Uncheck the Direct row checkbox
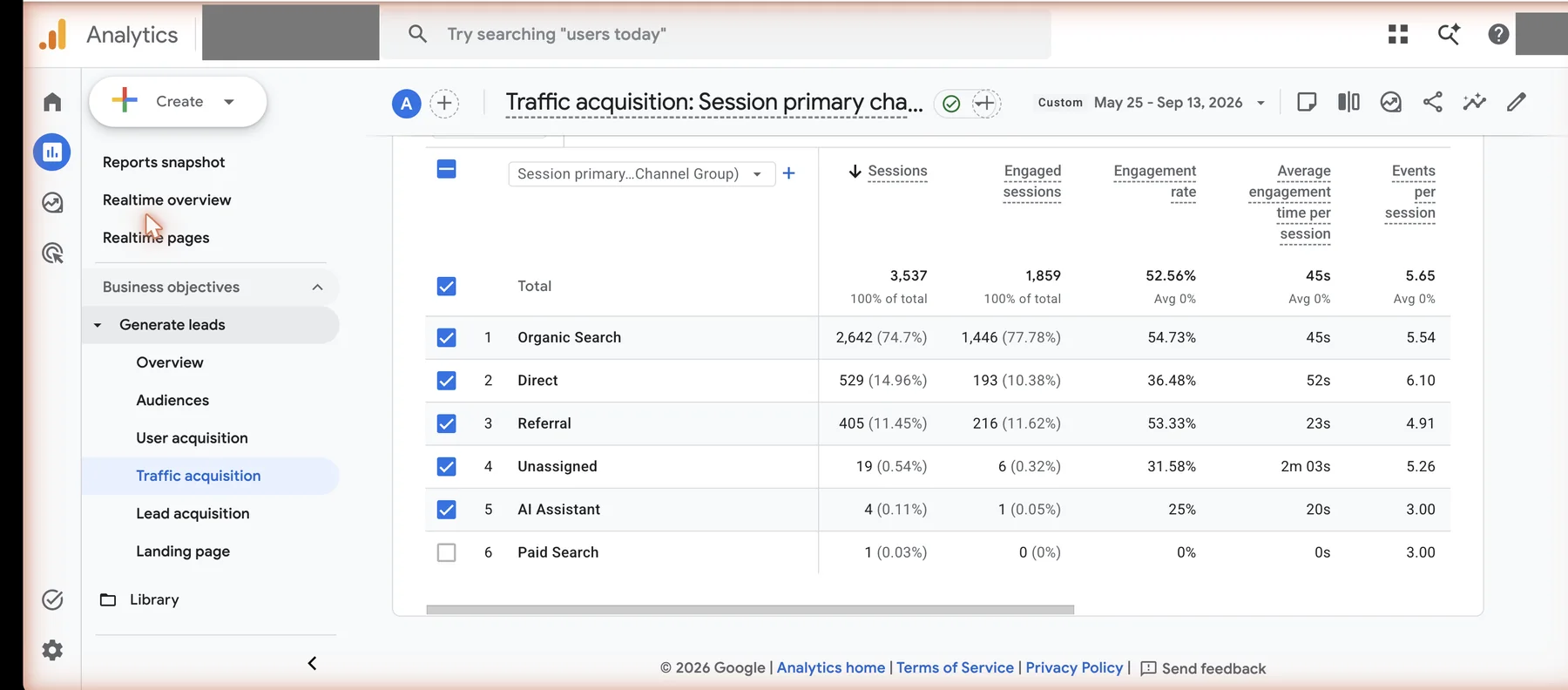 tap(446, 380)
